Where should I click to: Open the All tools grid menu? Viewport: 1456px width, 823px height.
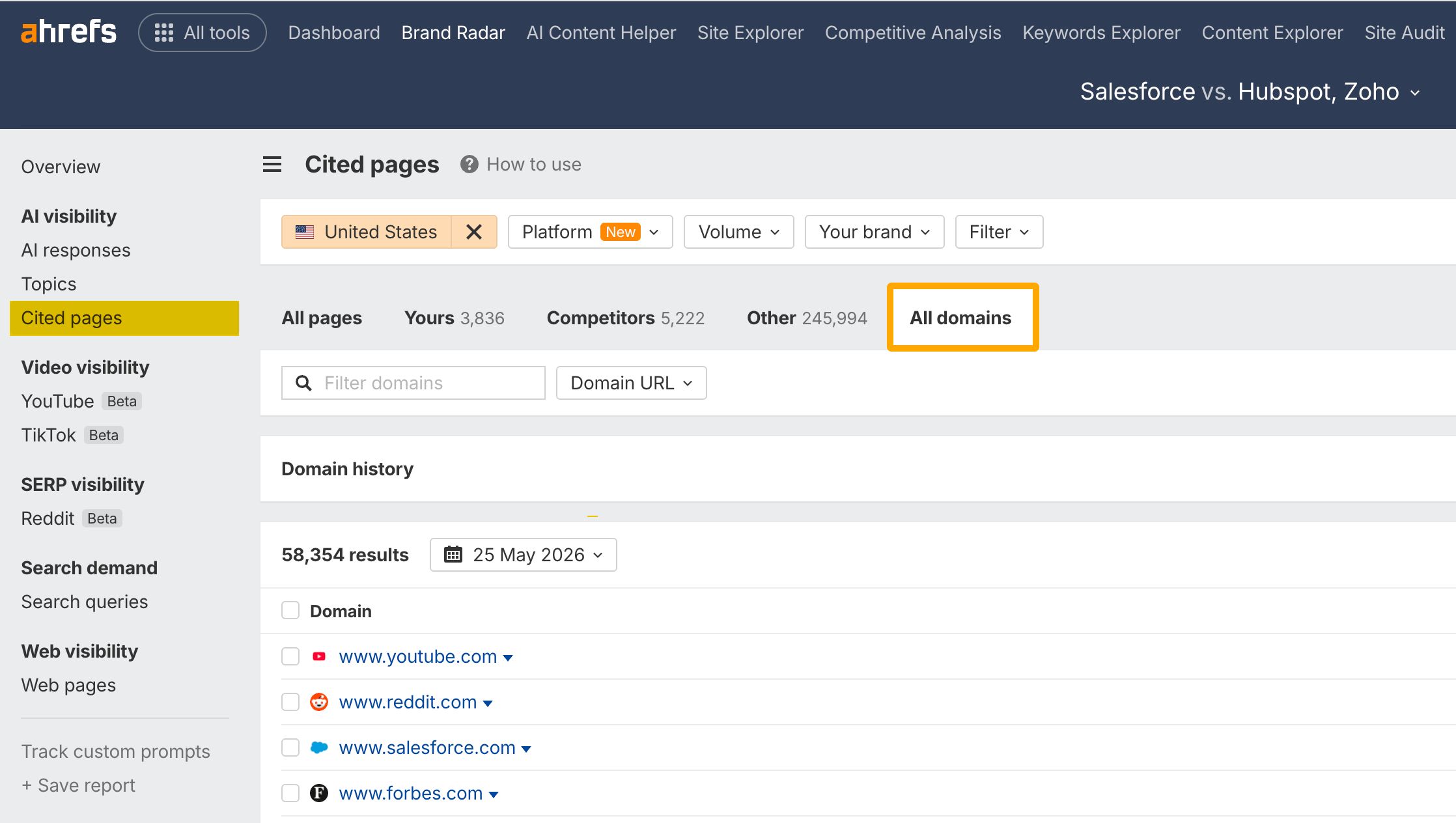pyautogui.click(x=203, y=33)
